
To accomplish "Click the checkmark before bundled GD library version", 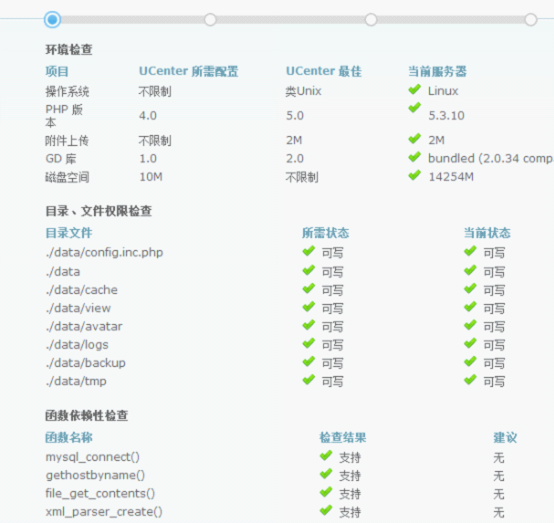I will tap(414, 157).
